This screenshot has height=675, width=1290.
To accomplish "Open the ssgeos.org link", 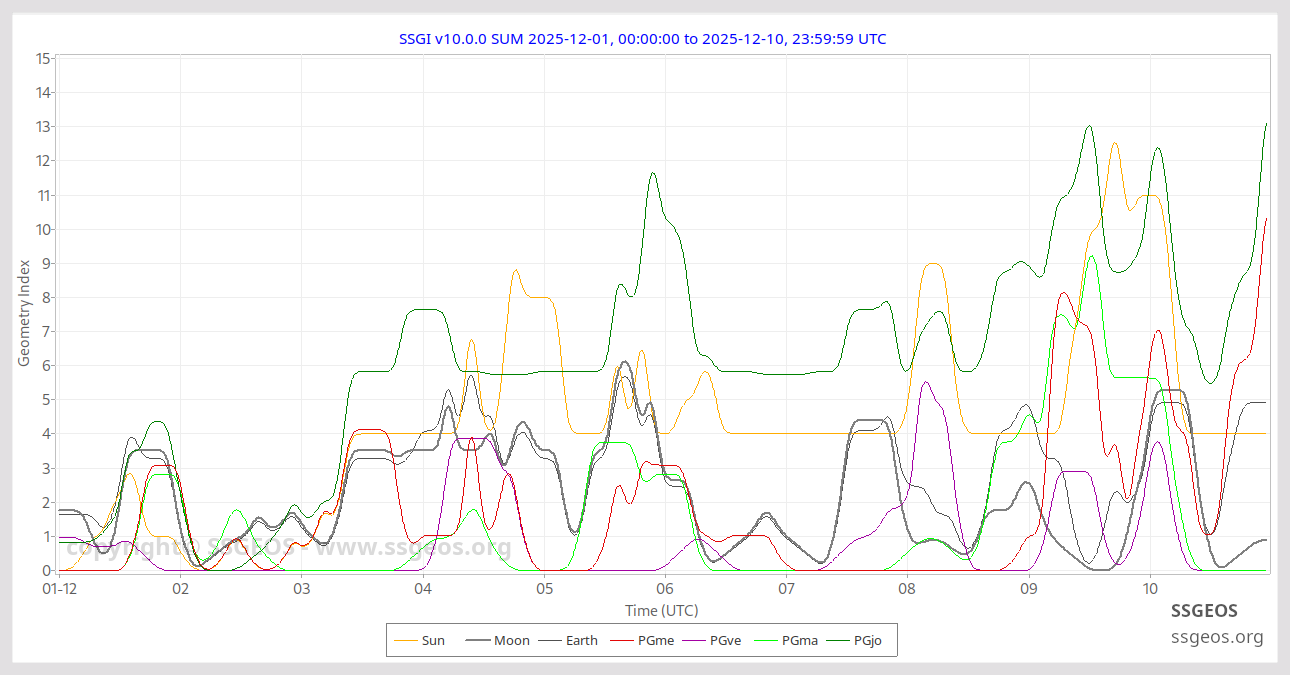I will pyautogui.click(x=1217, y=637).
